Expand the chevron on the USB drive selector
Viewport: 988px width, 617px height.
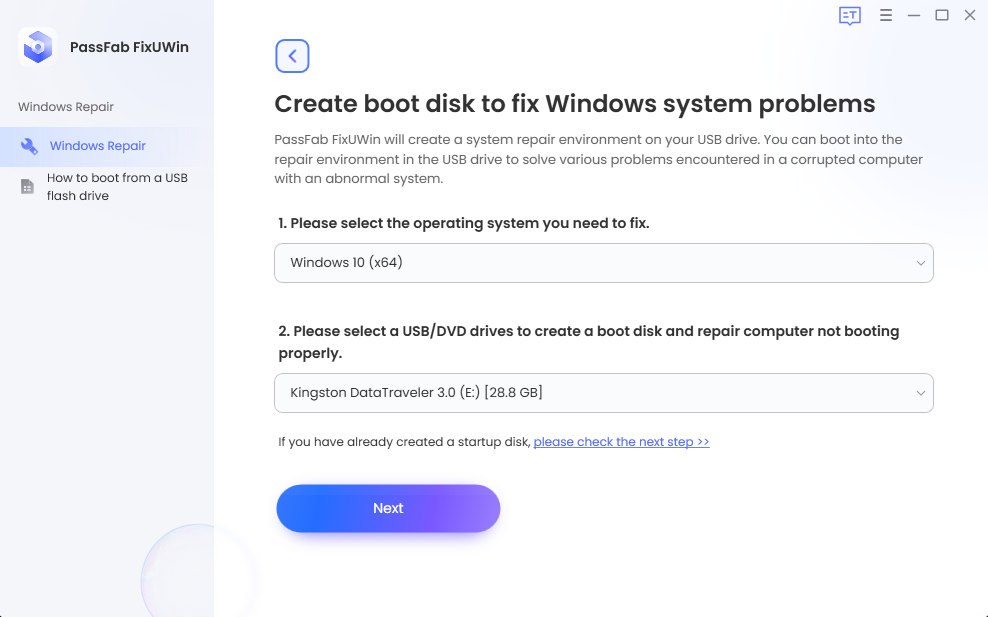point(920,393)
